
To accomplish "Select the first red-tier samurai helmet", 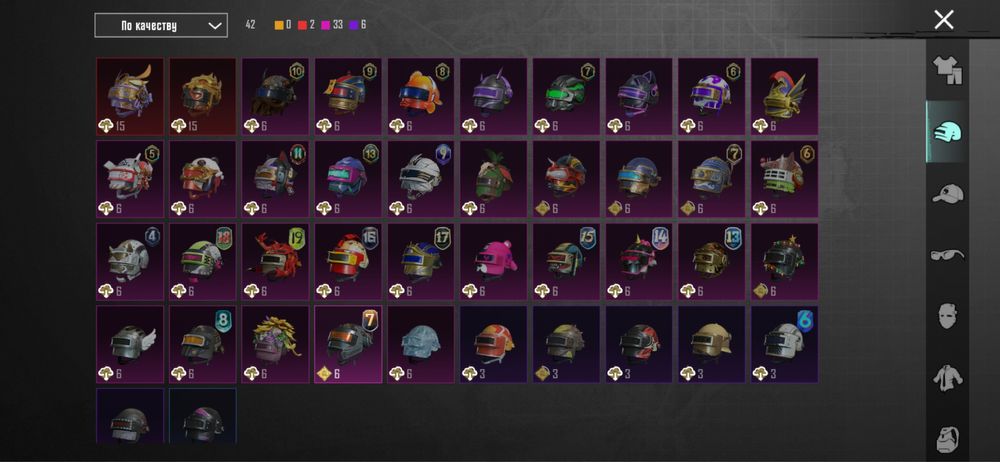I will pos(130,97).
